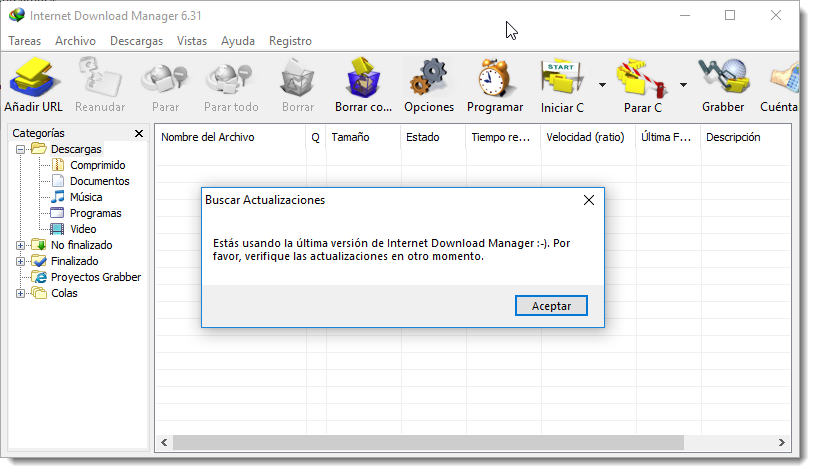Select the Video film icon
The width and height of the screenshot is (815, 473).
click(x=57, y=229)
